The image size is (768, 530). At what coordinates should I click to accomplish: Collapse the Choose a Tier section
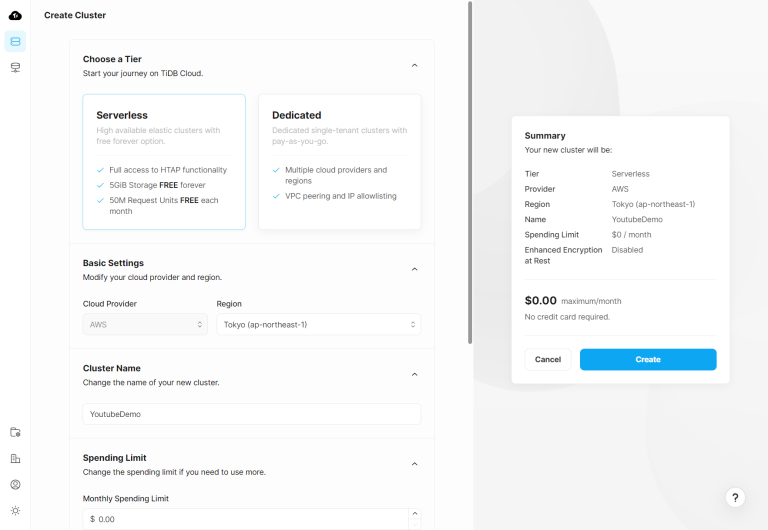point(414,65)
